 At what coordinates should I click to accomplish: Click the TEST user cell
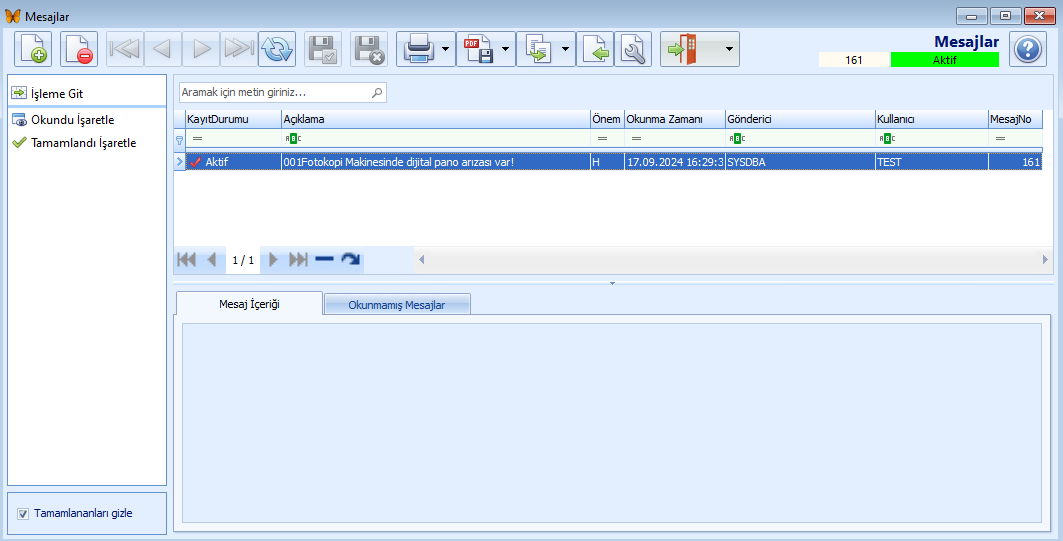coord(931,162)
